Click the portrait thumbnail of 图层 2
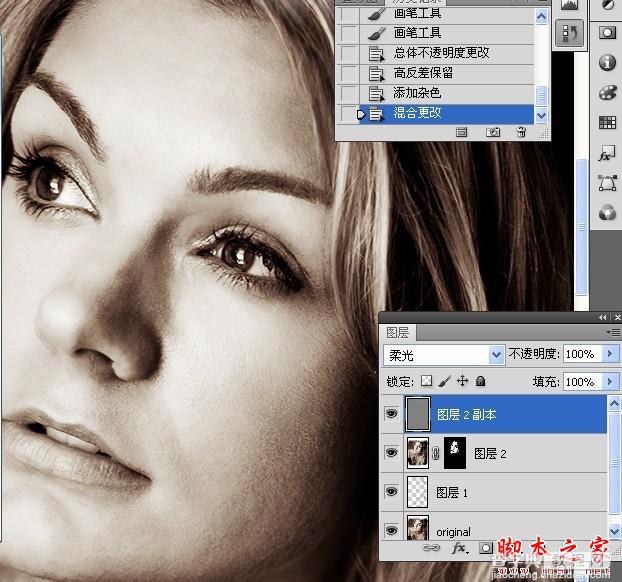The image size is (622, 582). click(418, 453)
